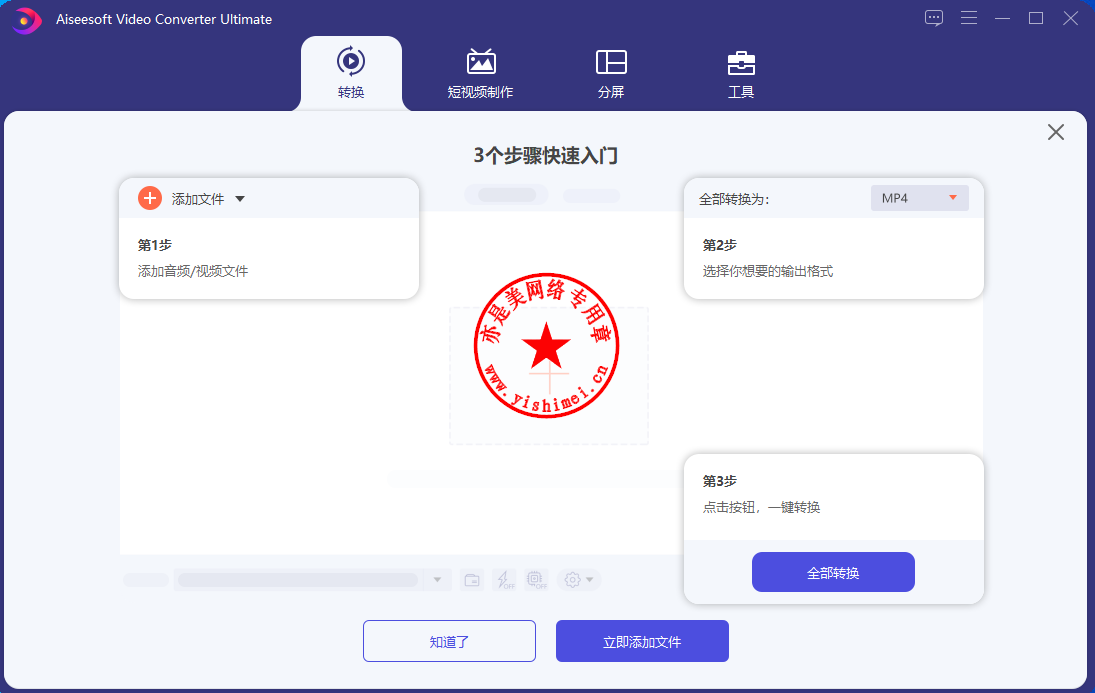
Task: Open the 工具 toolbox tab
Action: [x=741, y=74]
